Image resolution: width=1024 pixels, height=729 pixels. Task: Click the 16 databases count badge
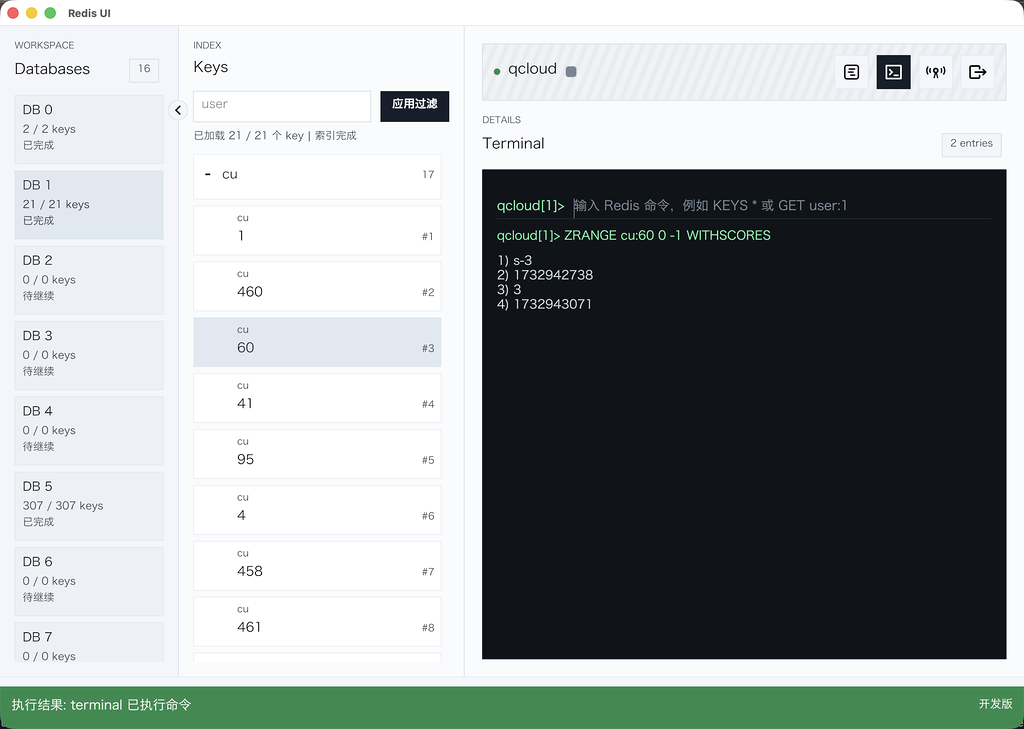tap(144, 69)
